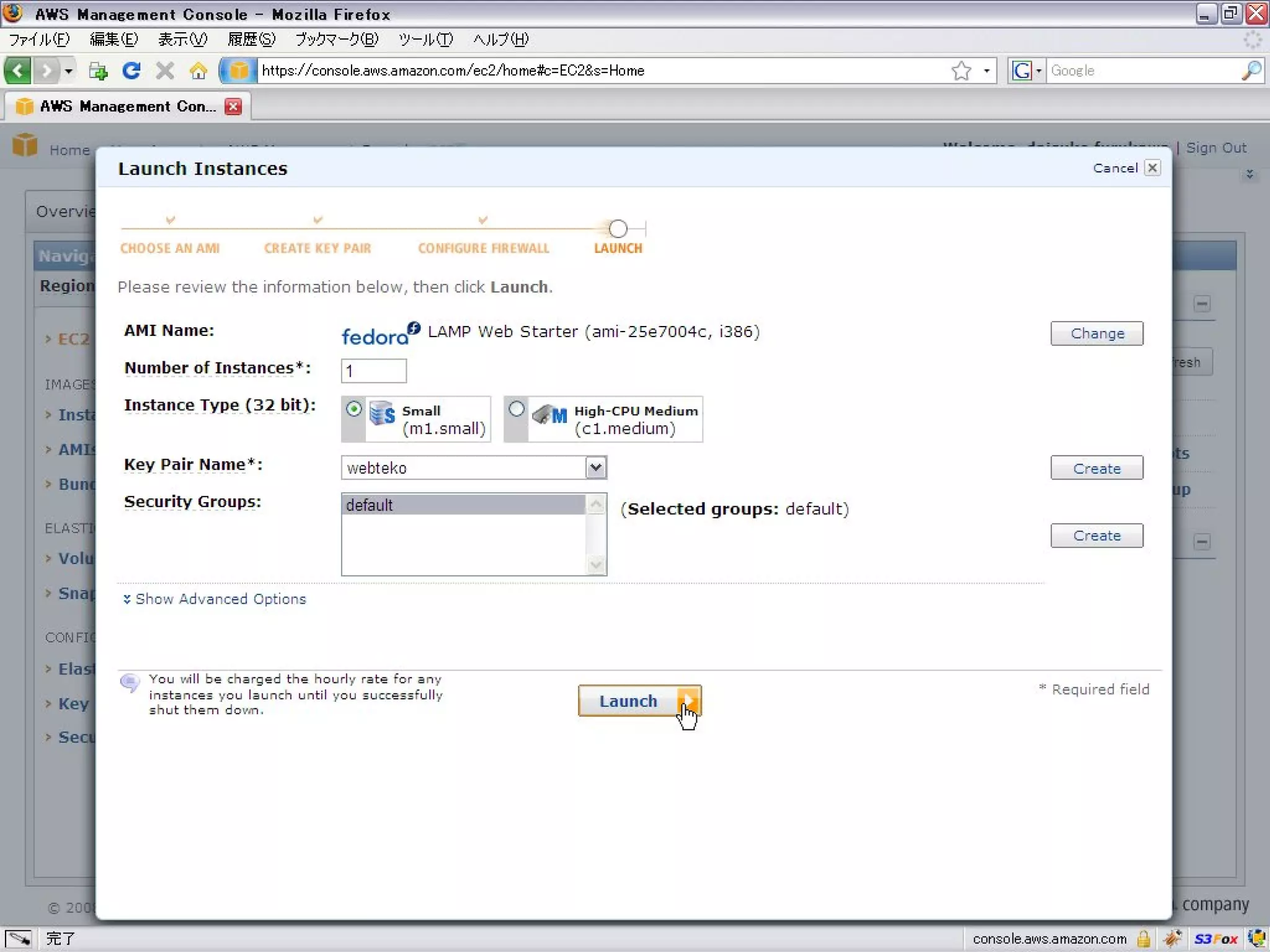Focus the Google search box
Viewport: 1270px width, 952px height.
pyautogui.click(x=1142, y=71)
